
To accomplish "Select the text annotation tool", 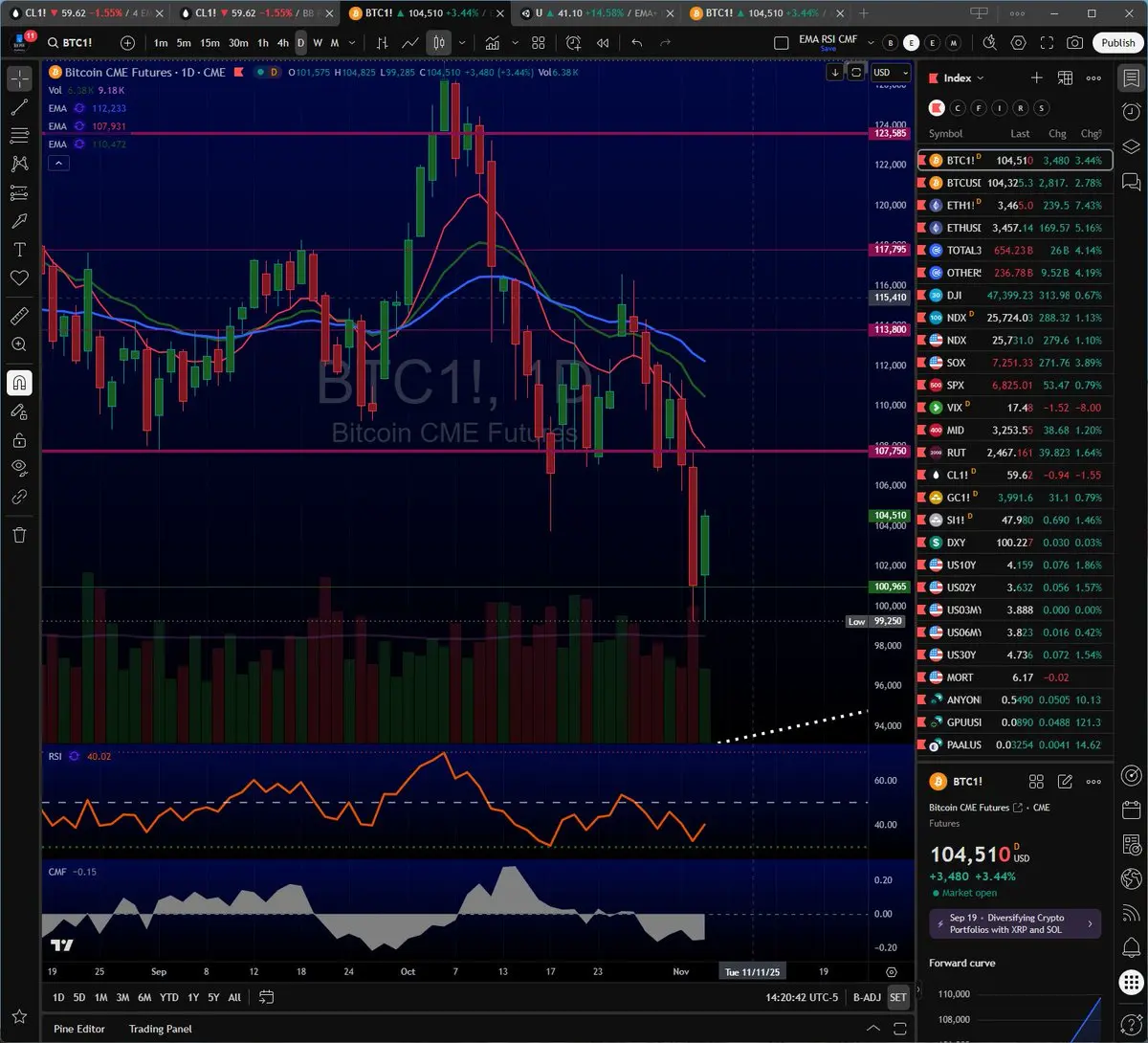I will point(19,250).
